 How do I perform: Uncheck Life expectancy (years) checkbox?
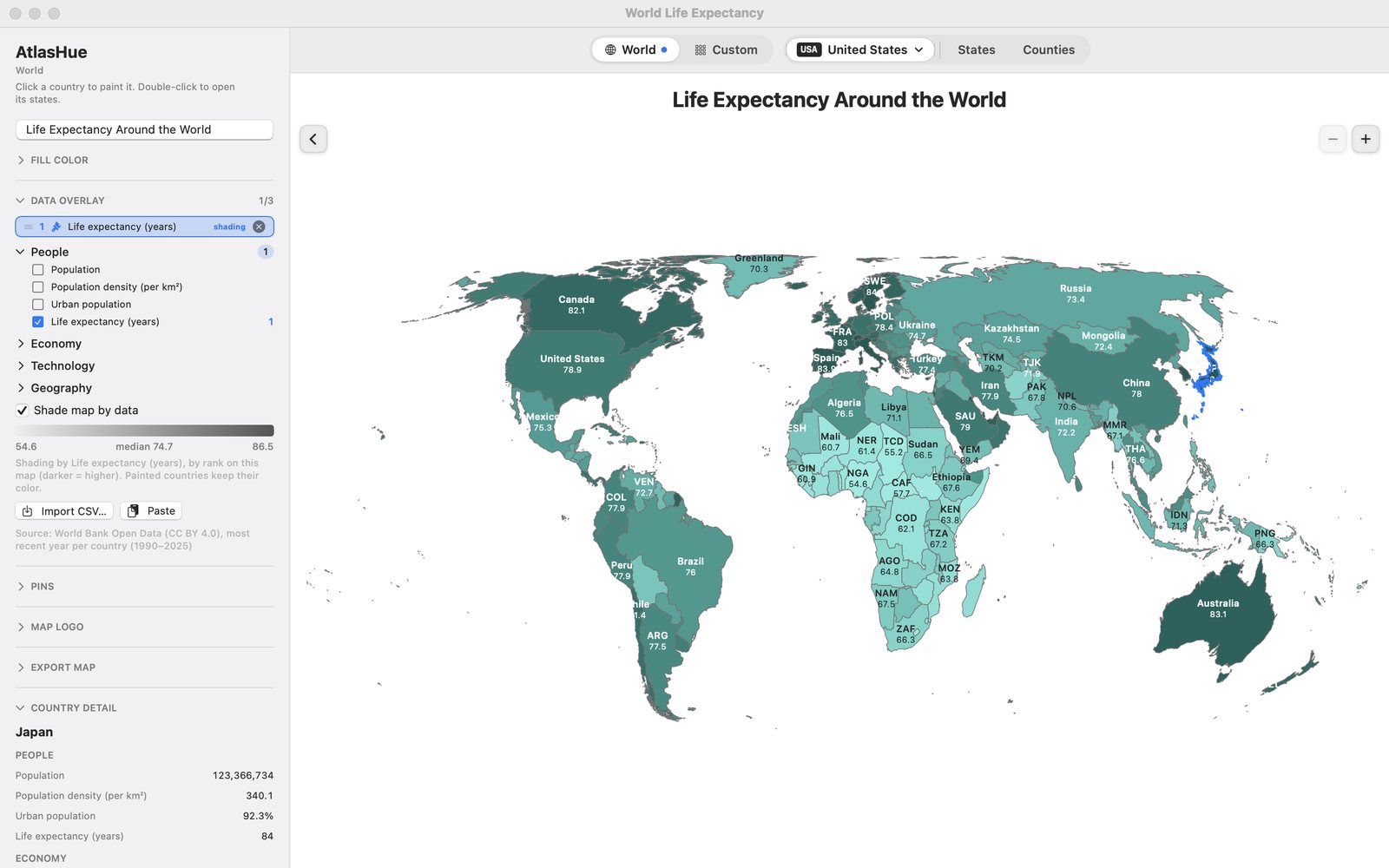(37, 322)
